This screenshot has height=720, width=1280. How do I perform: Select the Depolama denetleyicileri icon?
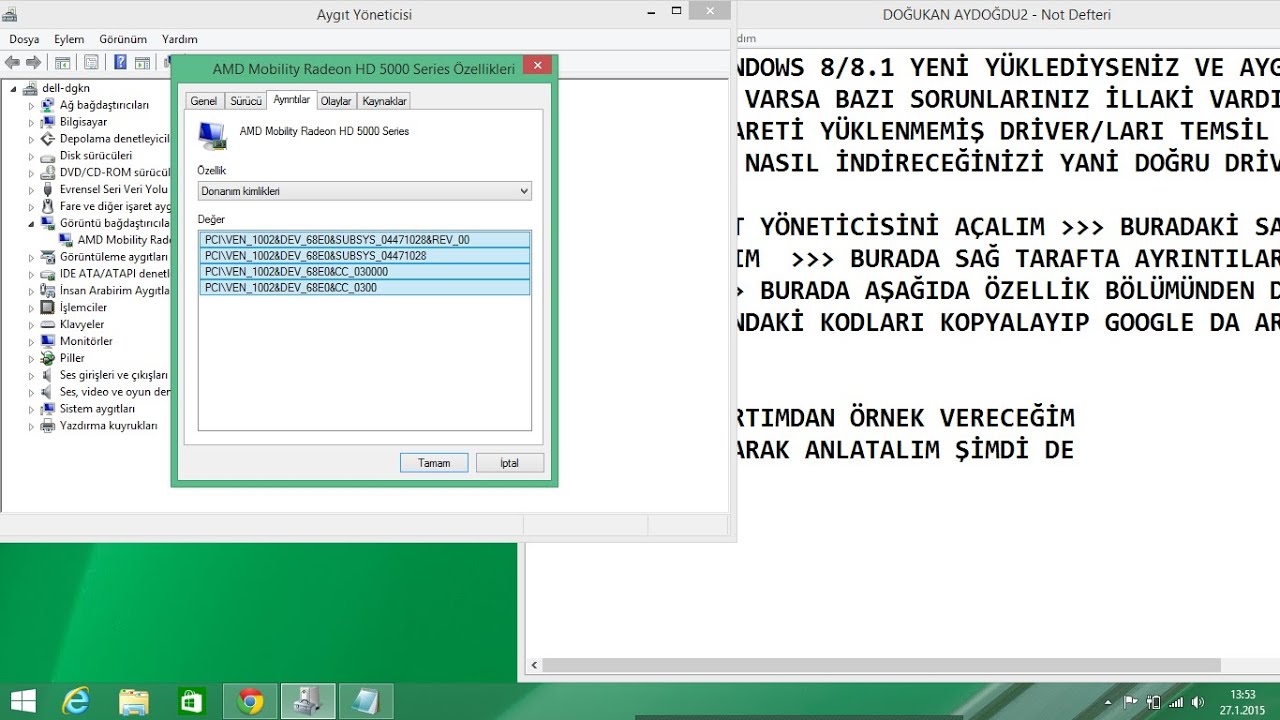(x=48, y=139)
